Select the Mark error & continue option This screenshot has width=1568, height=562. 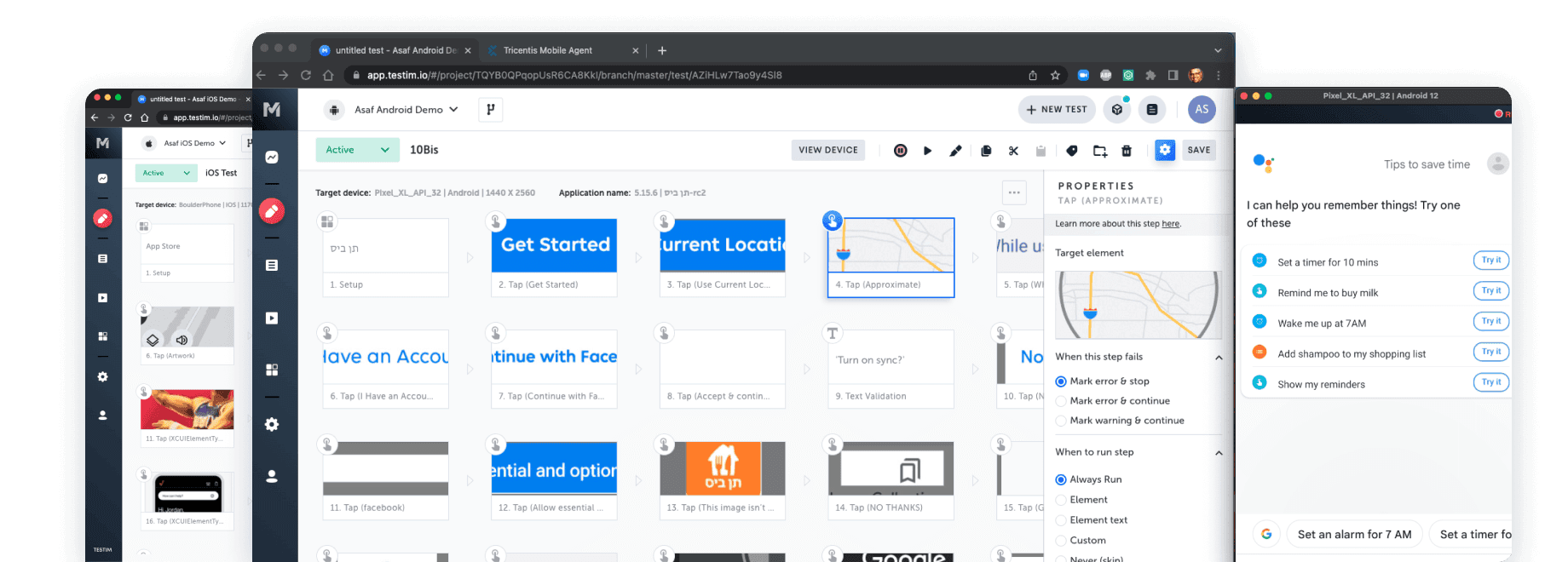tap(1061, 401)
